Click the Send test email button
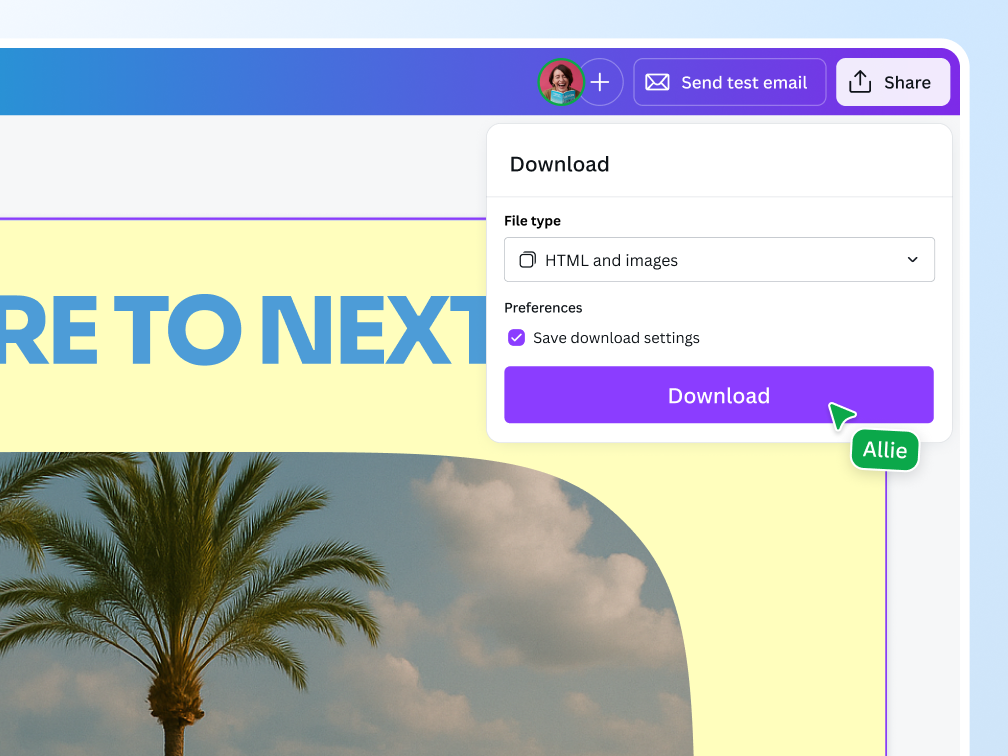The height and width of the screenshot is (756, 1008). click(x=729, y=82)
